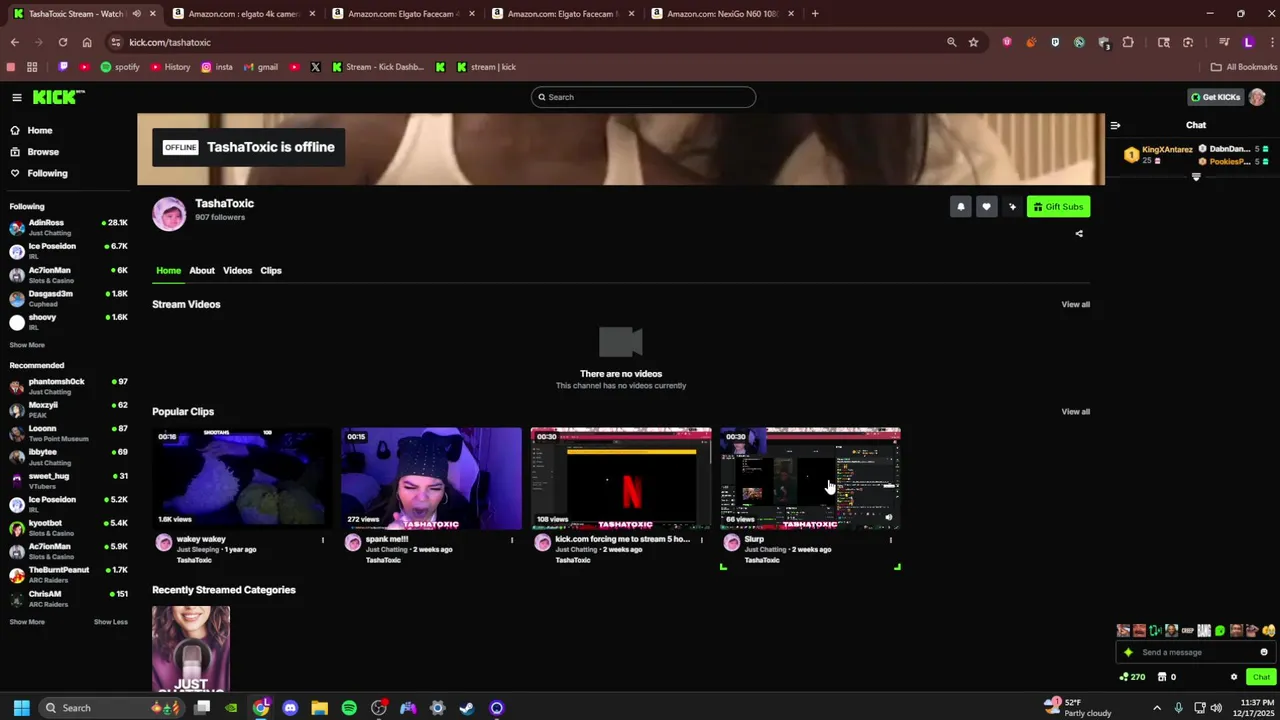Open Just Chatting category card
Screen dimensions: 1280x720
(190, 649)
